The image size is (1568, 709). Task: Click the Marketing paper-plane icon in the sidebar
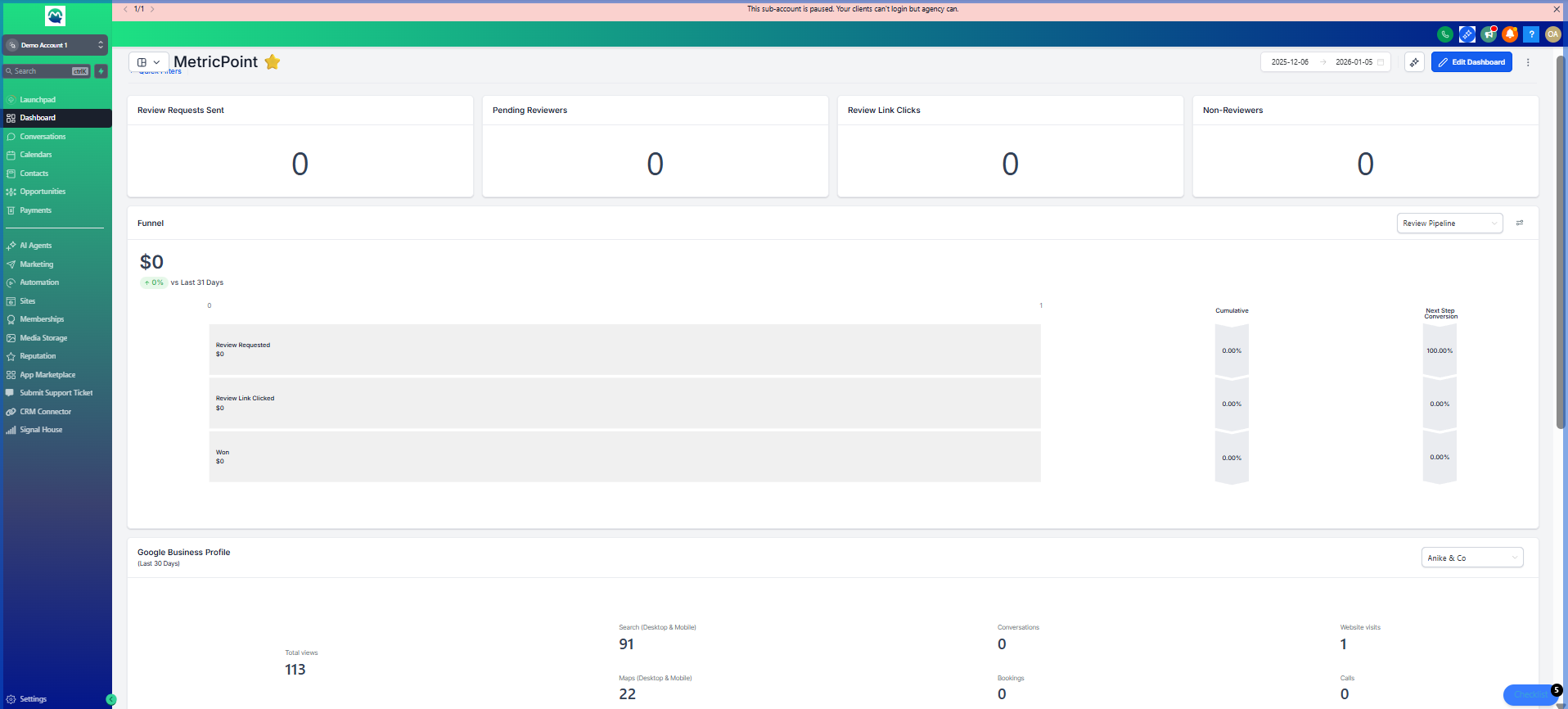[x=11, y=264]
